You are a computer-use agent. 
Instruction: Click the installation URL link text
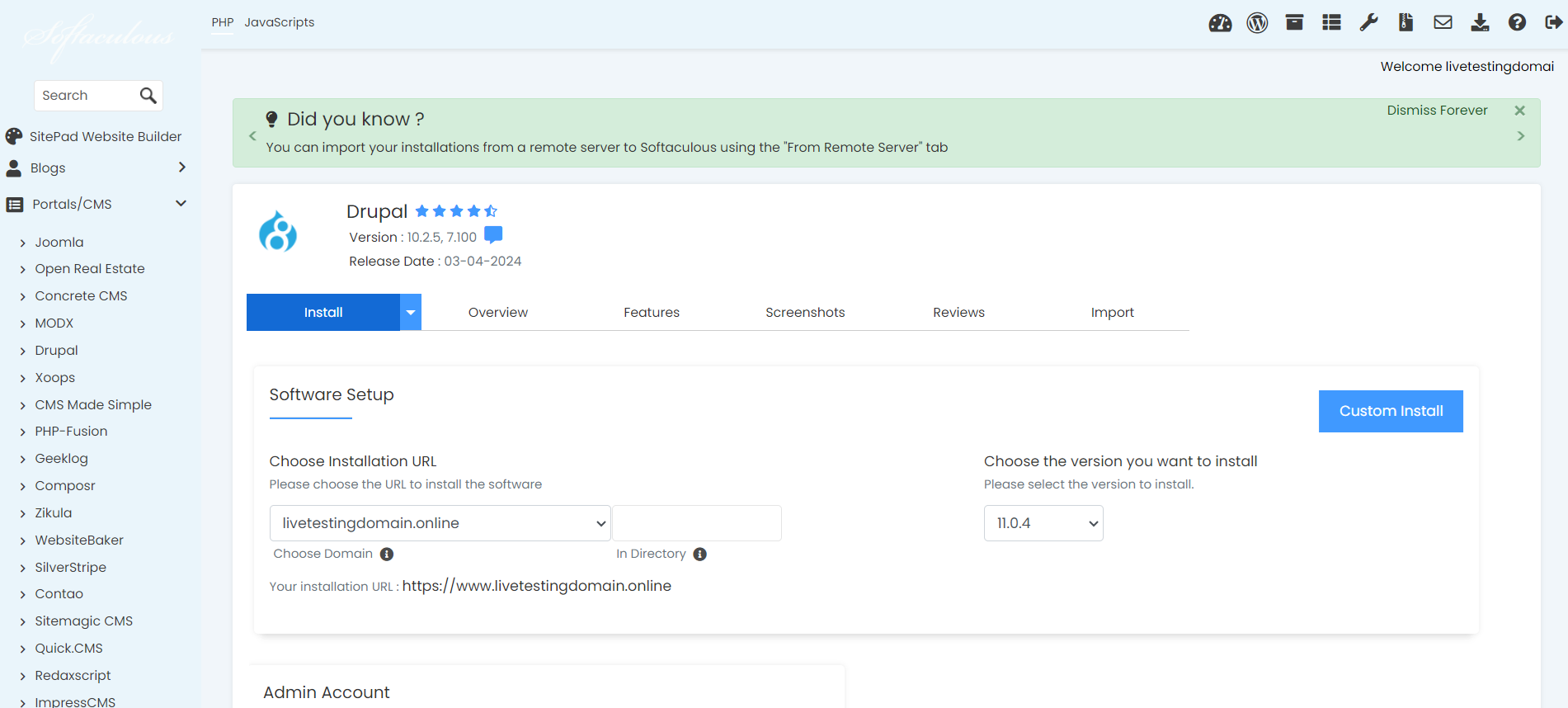(x=537, y=586)
